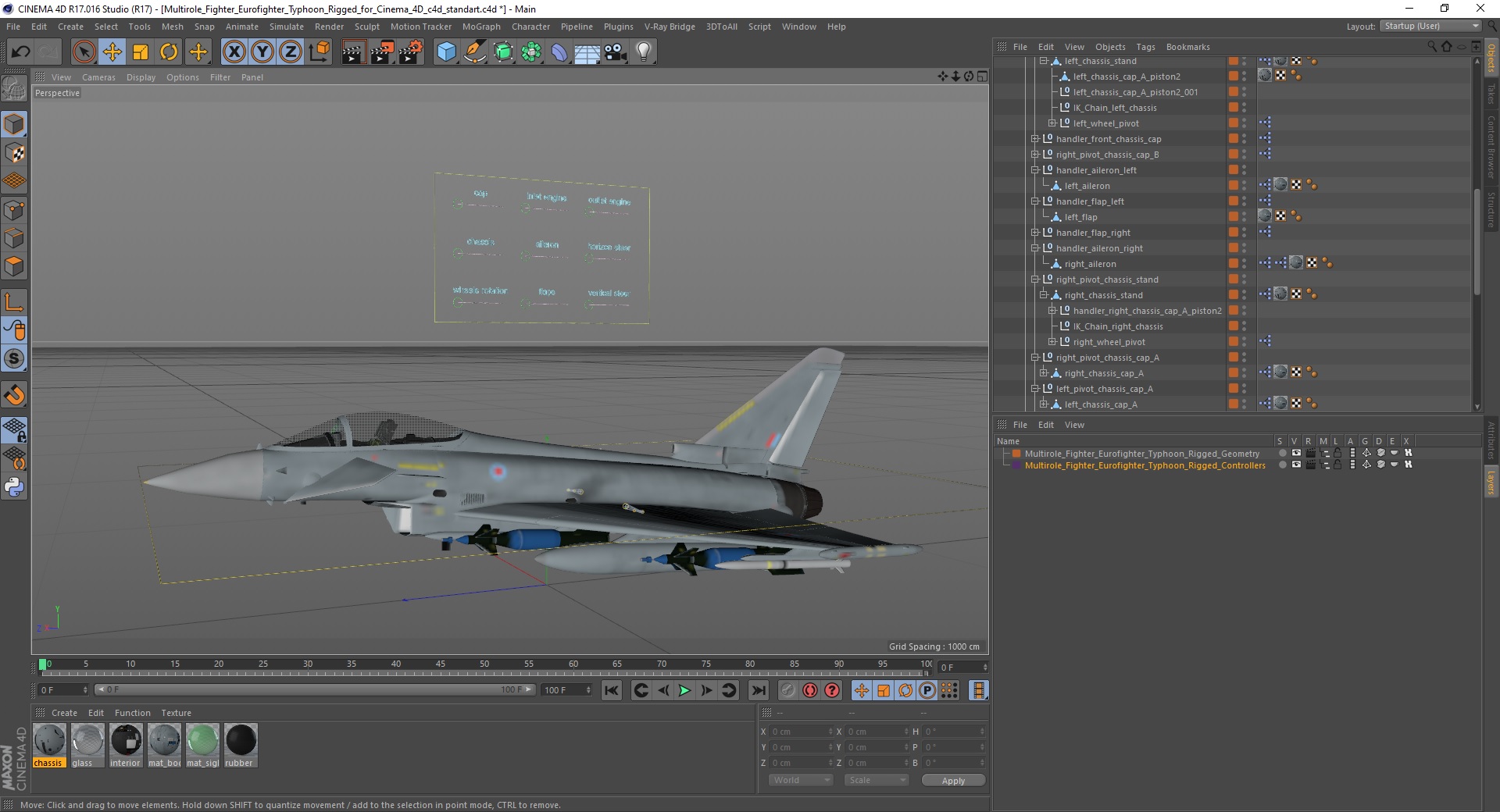This screenshot has width=1500, height=812.
Task: Open the Objects side tab
Action: coord(1491,58)
